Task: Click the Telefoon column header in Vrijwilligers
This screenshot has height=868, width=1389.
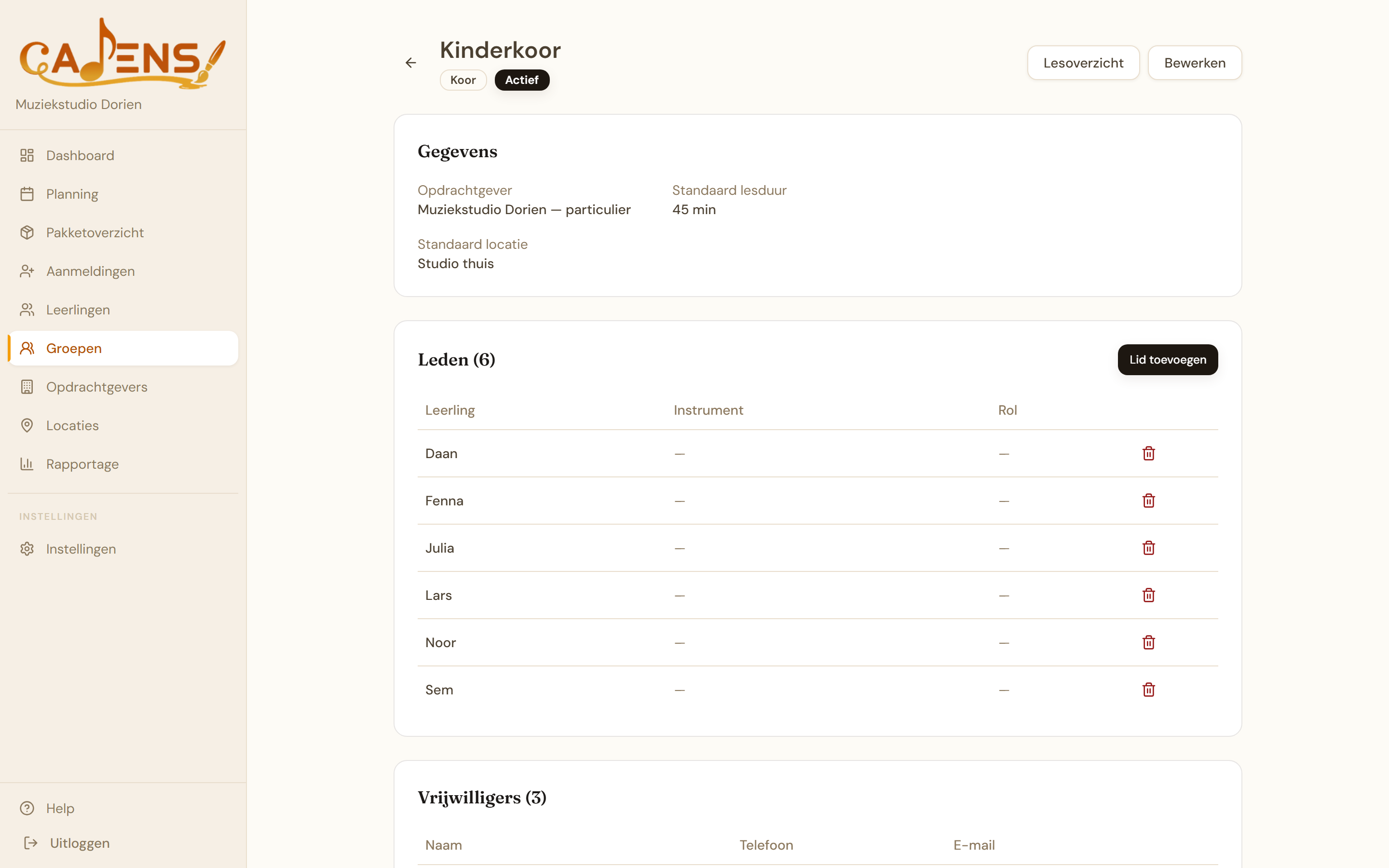Action: point(766,845)
